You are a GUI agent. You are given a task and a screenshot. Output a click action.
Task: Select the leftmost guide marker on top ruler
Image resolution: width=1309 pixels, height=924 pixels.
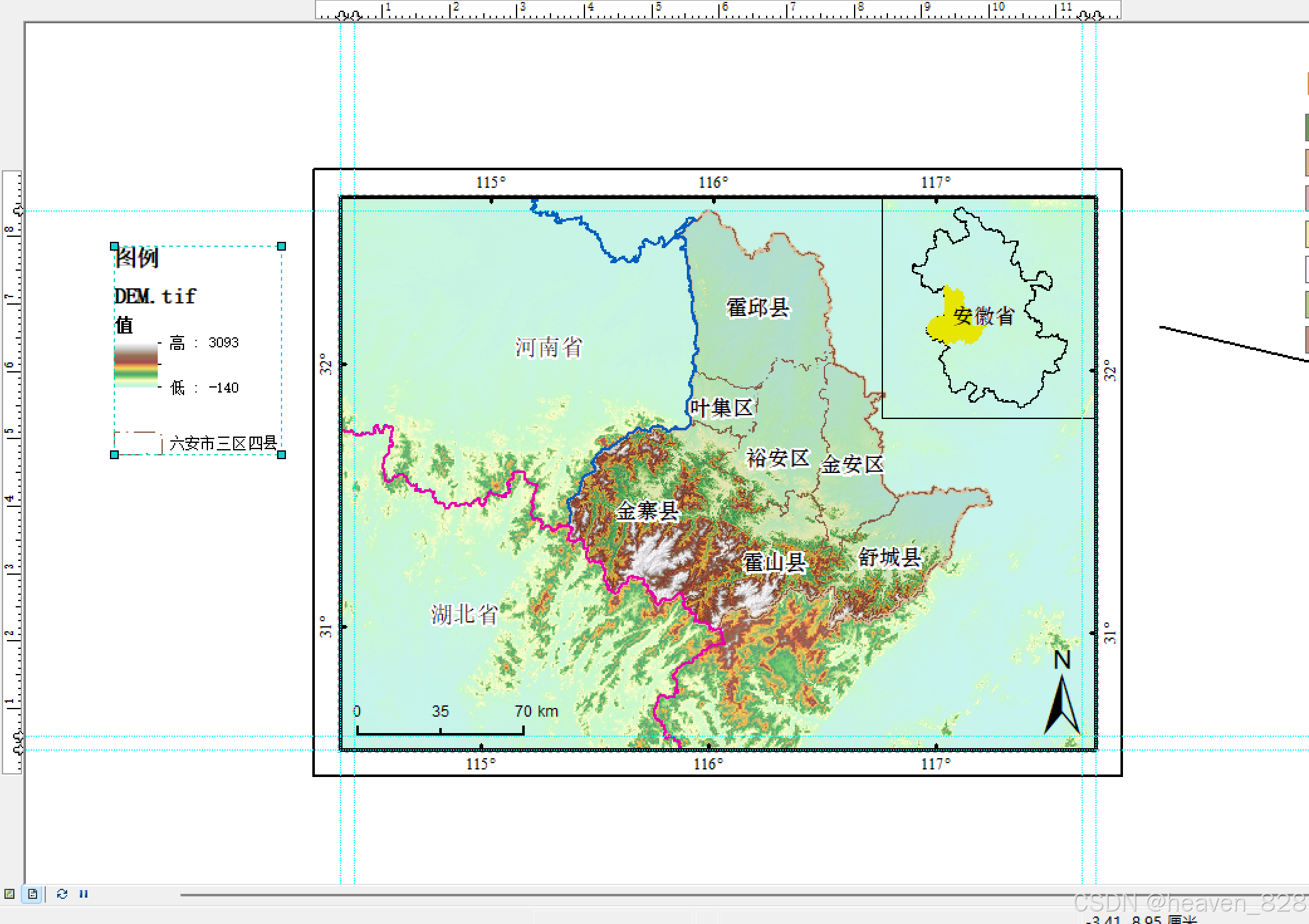(x=341, y=15)
